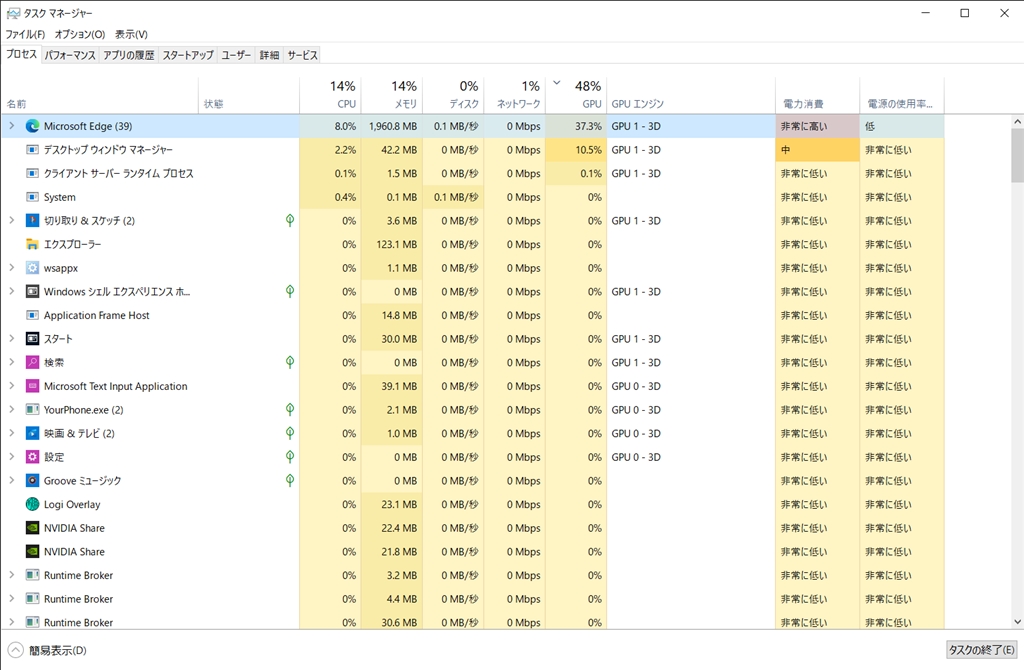This screenshot has width=1024, height=670.
Task: Sort by the メモリ column header
Action: pos(392,95)
